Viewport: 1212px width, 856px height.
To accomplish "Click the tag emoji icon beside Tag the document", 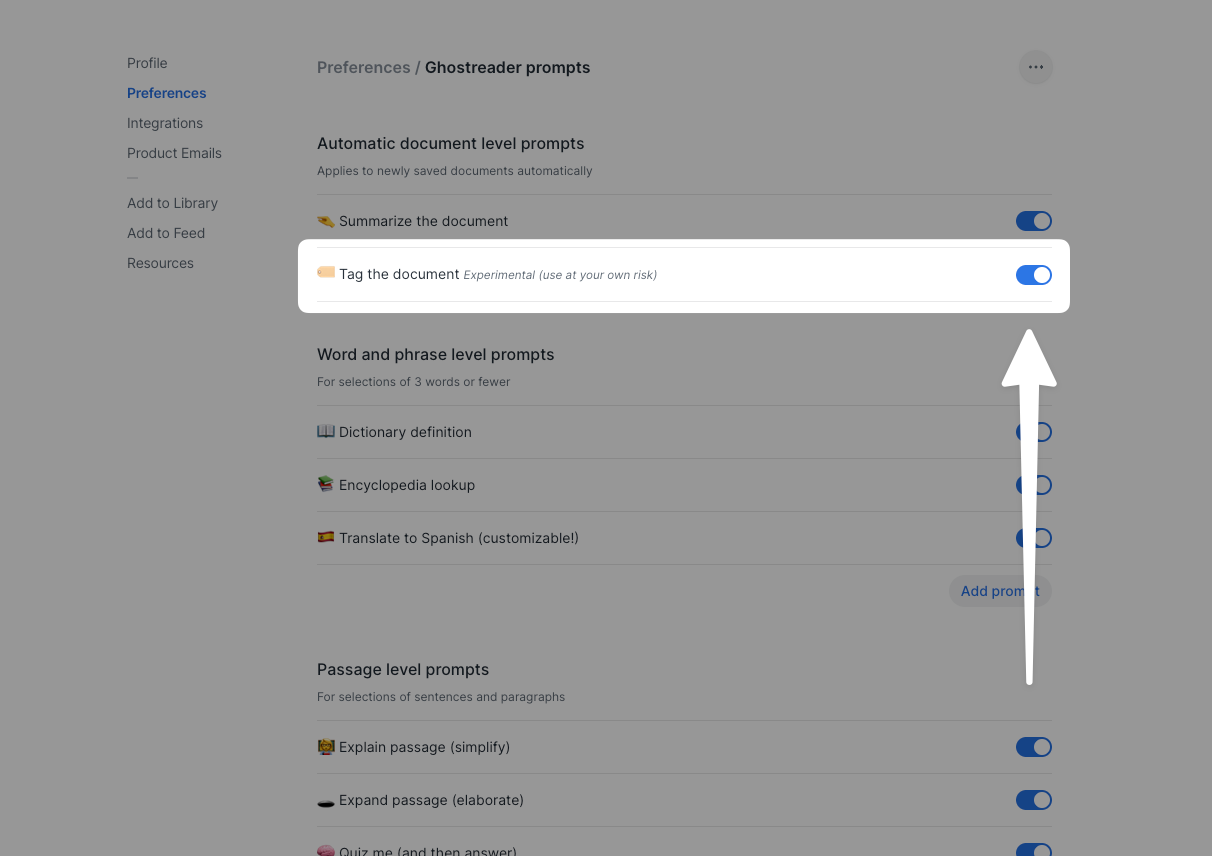I will coord(326,273).
